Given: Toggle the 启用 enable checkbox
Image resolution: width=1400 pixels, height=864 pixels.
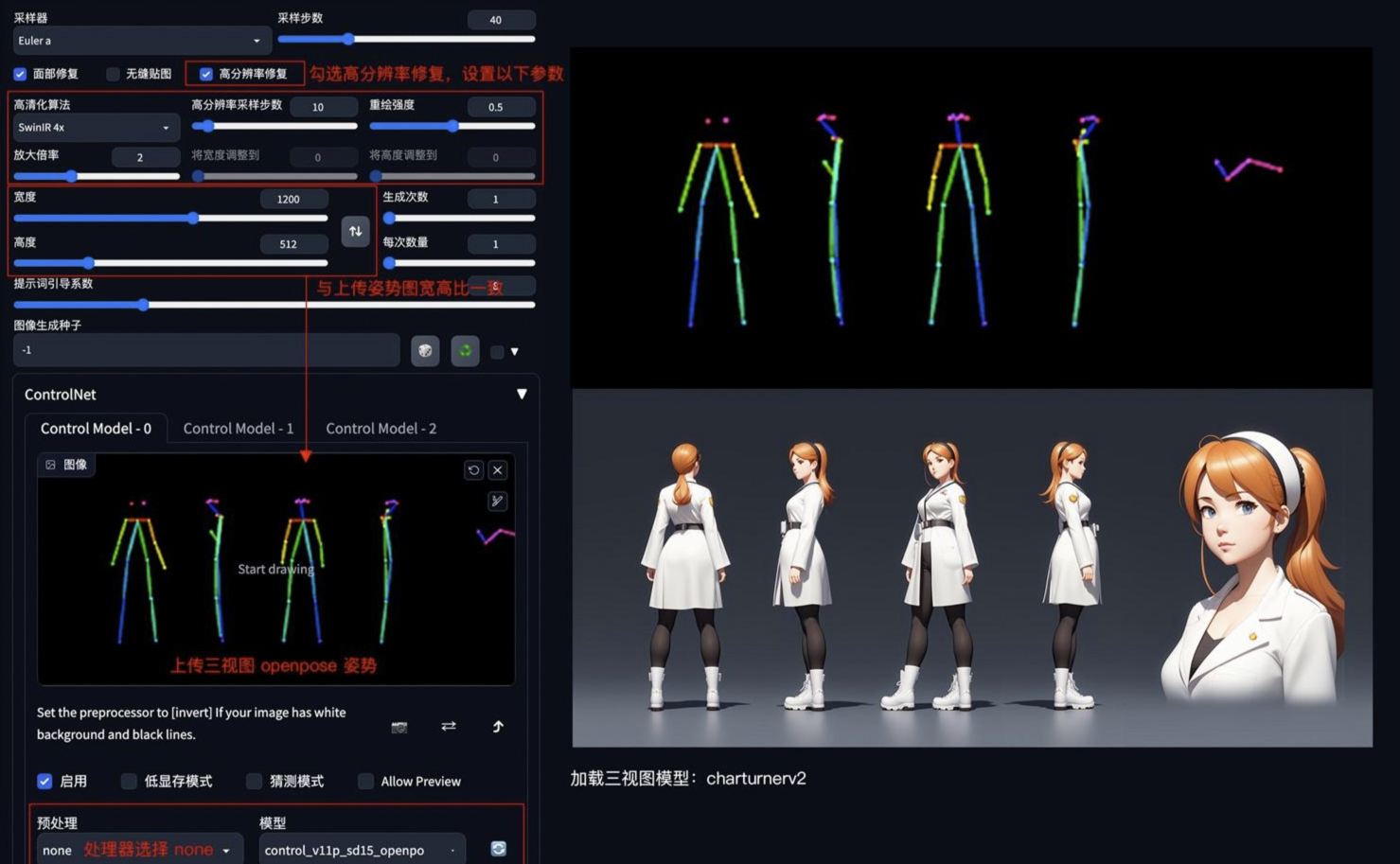Looking at the screenshot, I should (x=44, y=781).
